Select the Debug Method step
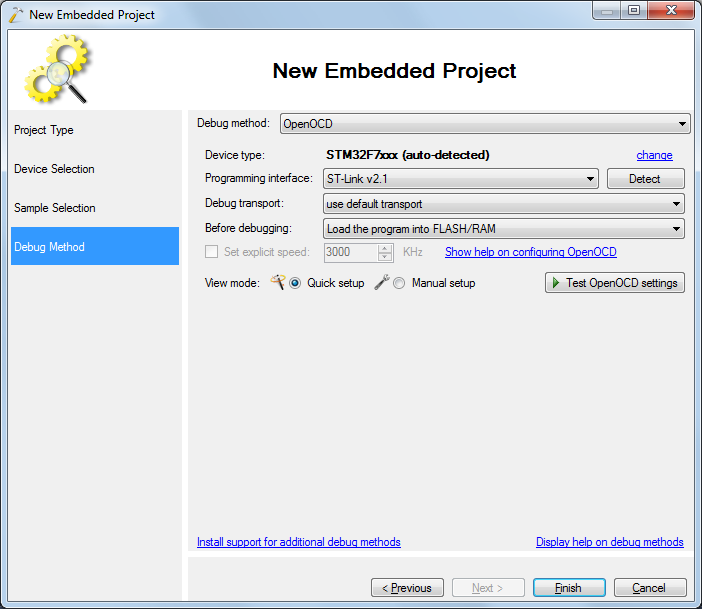The width and height of the screenshot is (702, 609). 95,246
